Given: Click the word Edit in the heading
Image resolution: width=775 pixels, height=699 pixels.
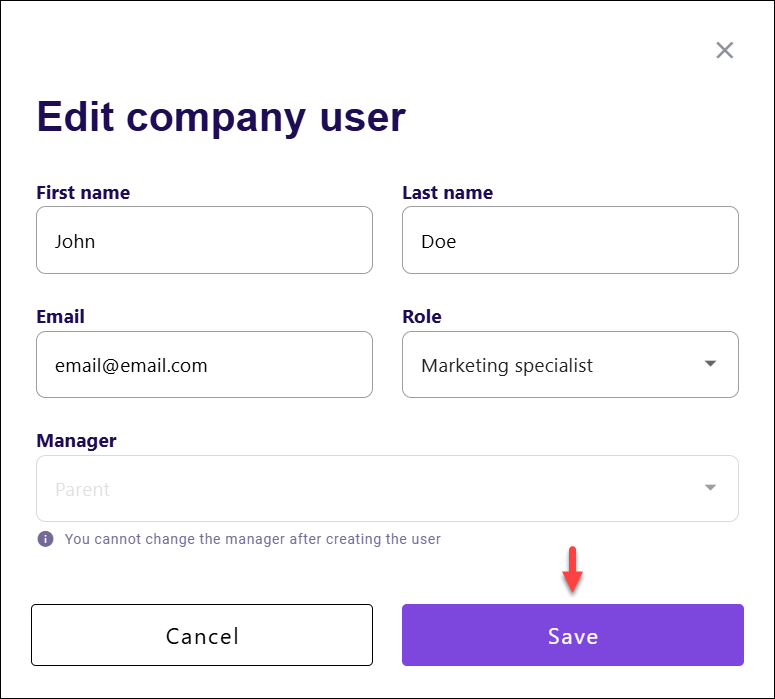Looking at the screenshot, I should [x=76, y=117].
